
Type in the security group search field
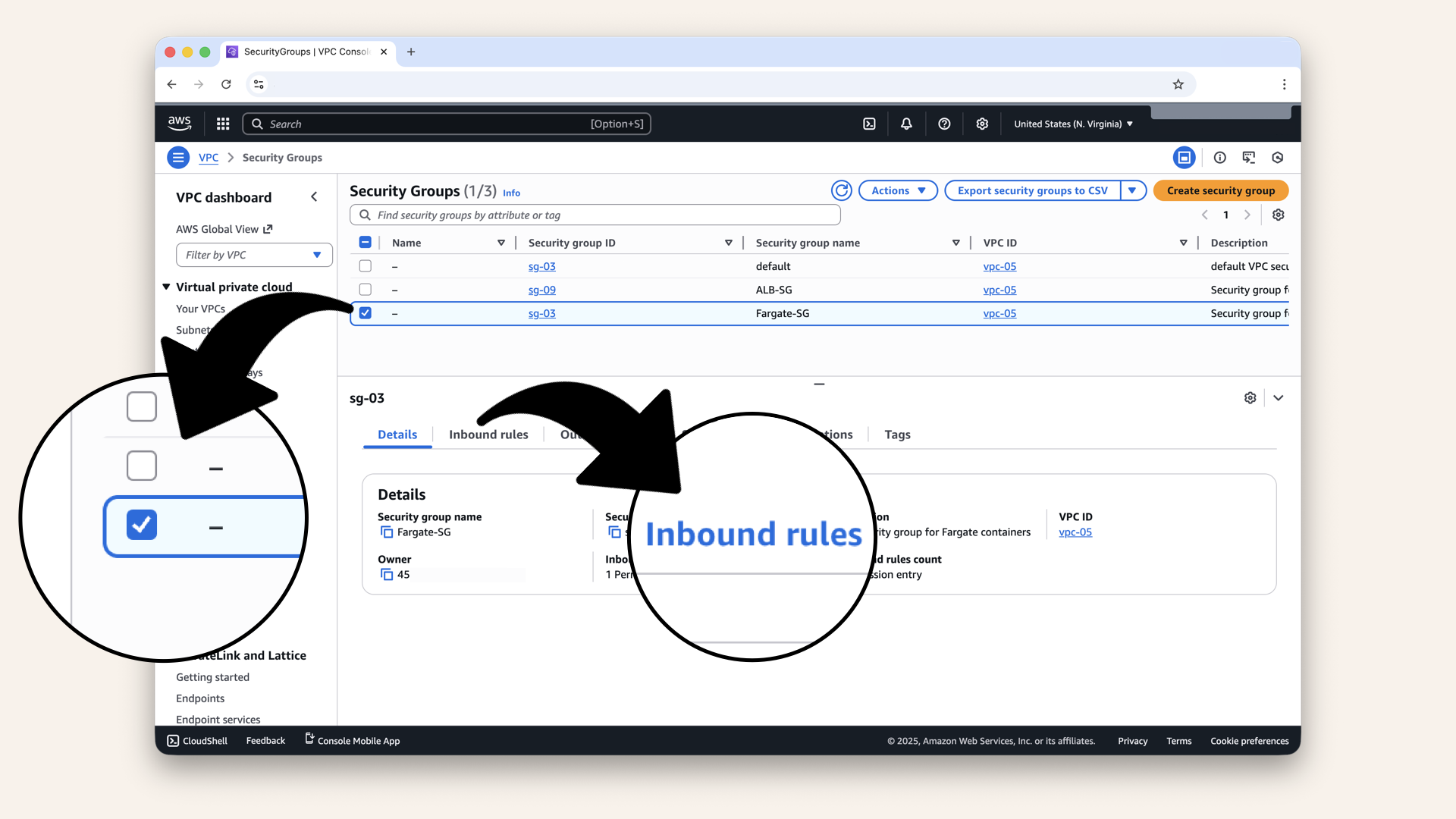[595, 215]
